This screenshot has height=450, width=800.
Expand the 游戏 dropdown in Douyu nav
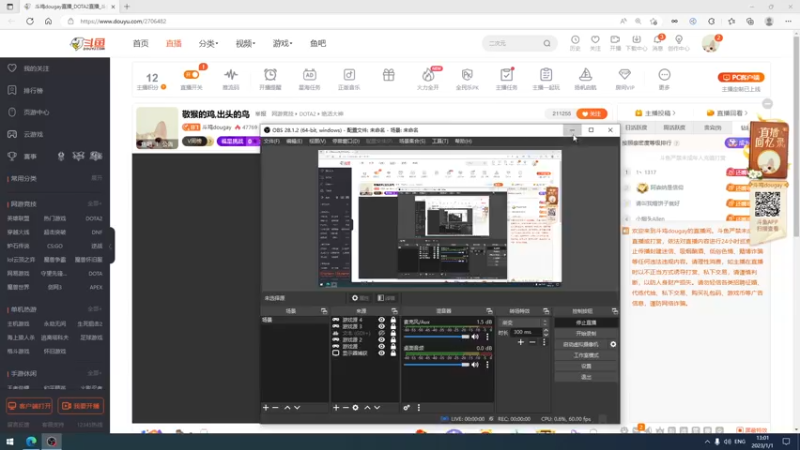click(282, 43)
